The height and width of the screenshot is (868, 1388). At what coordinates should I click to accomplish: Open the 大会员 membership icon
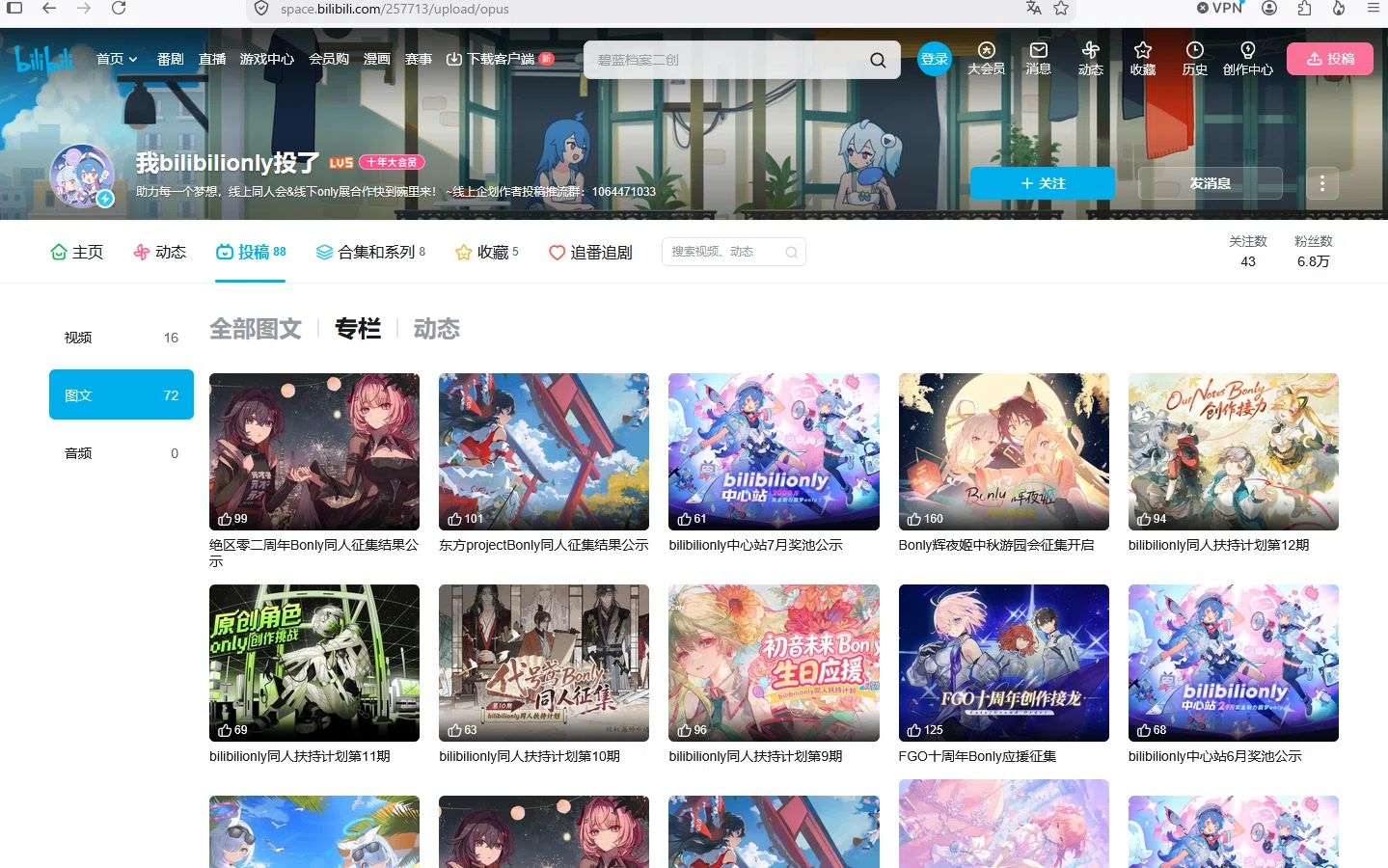986,59
